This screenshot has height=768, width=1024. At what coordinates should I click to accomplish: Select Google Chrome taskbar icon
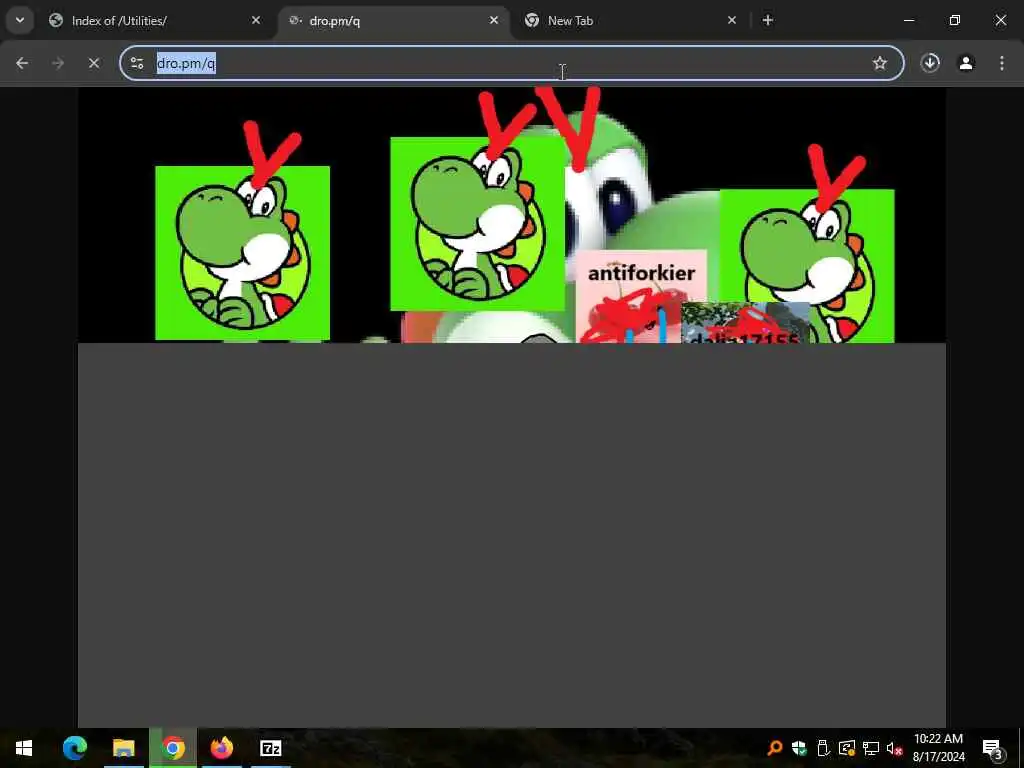(173, 748)
